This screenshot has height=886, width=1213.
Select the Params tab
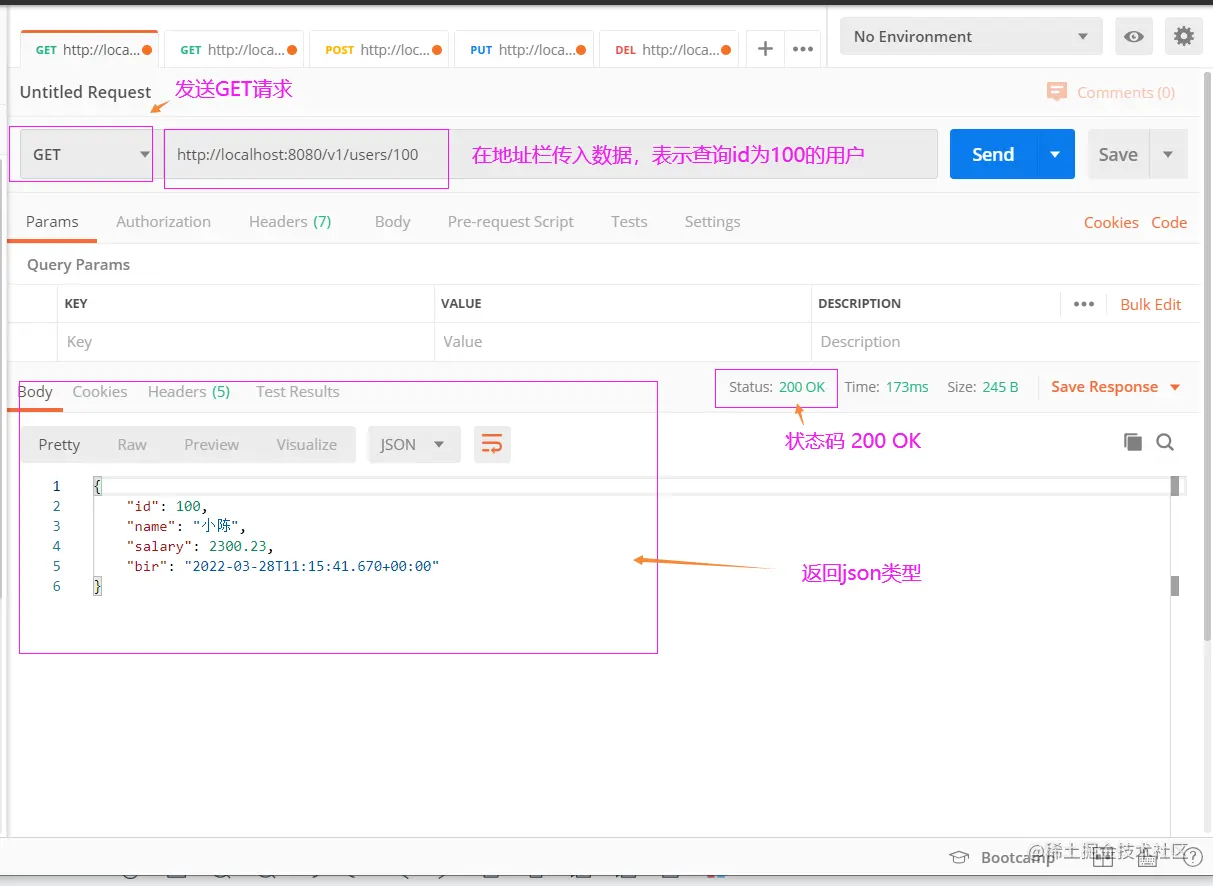(52, 222)
